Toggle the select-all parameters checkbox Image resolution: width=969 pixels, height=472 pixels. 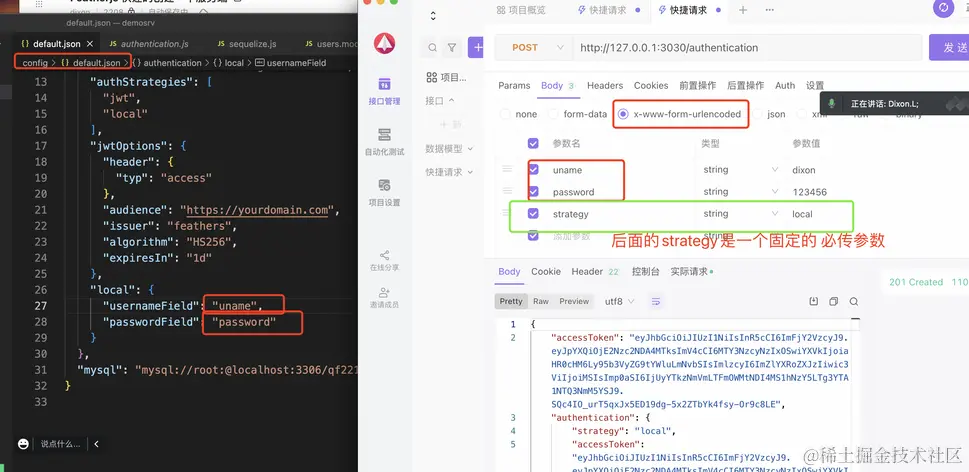click(533, 143)
